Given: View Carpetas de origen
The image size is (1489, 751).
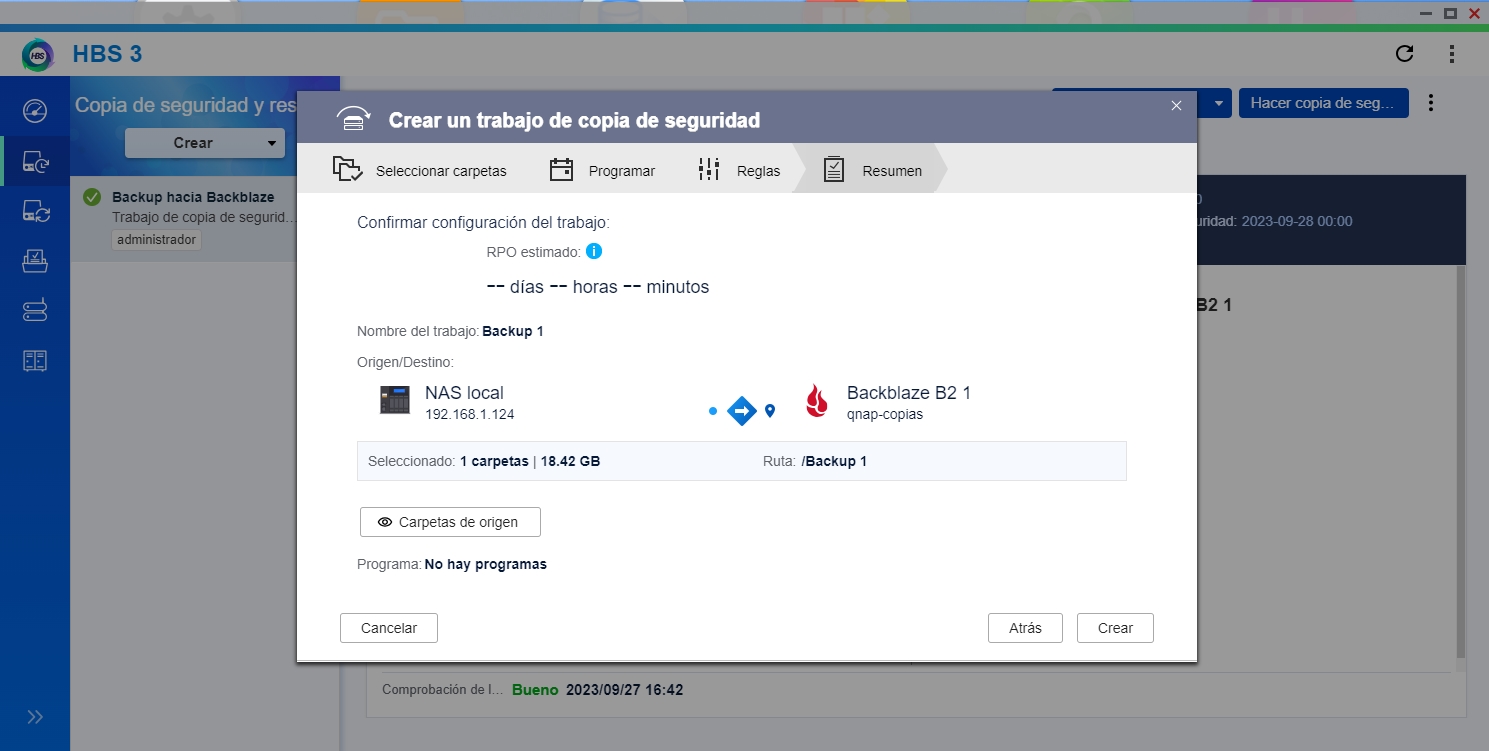Looking at the screenshot, I should point(450,522).
